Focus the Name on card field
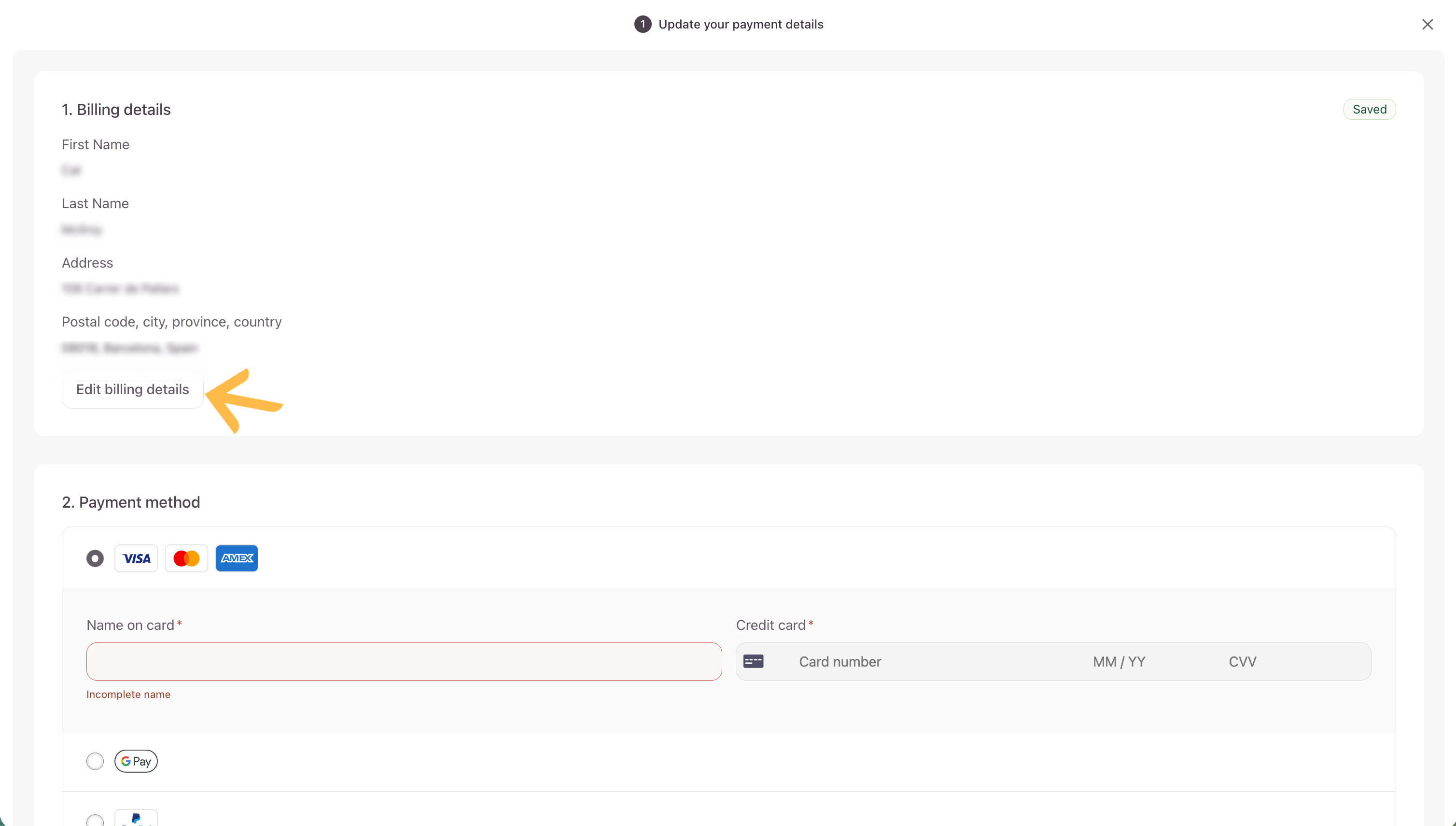 404,661
